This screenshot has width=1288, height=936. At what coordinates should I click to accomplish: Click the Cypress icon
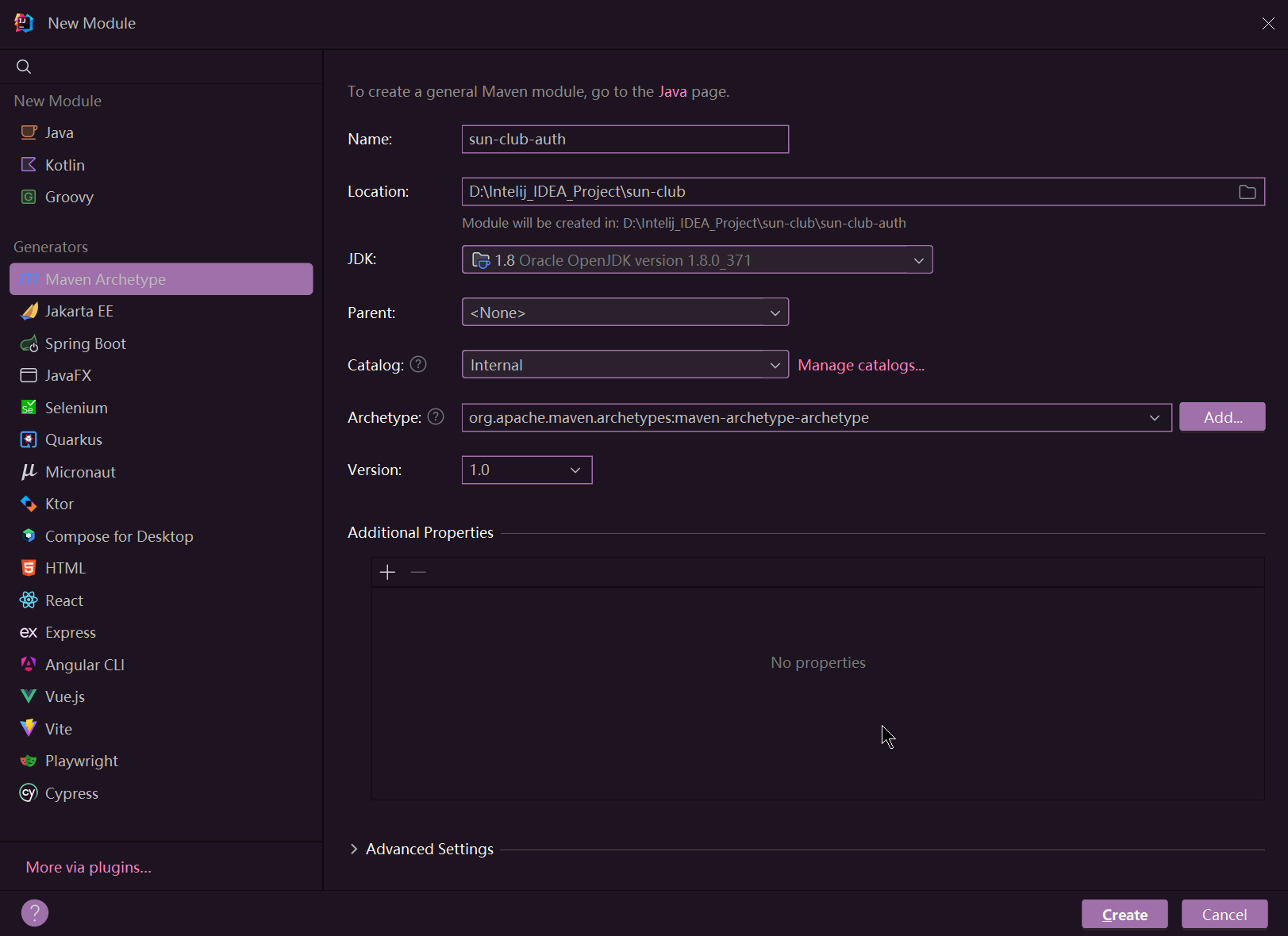tap(29, 793)
